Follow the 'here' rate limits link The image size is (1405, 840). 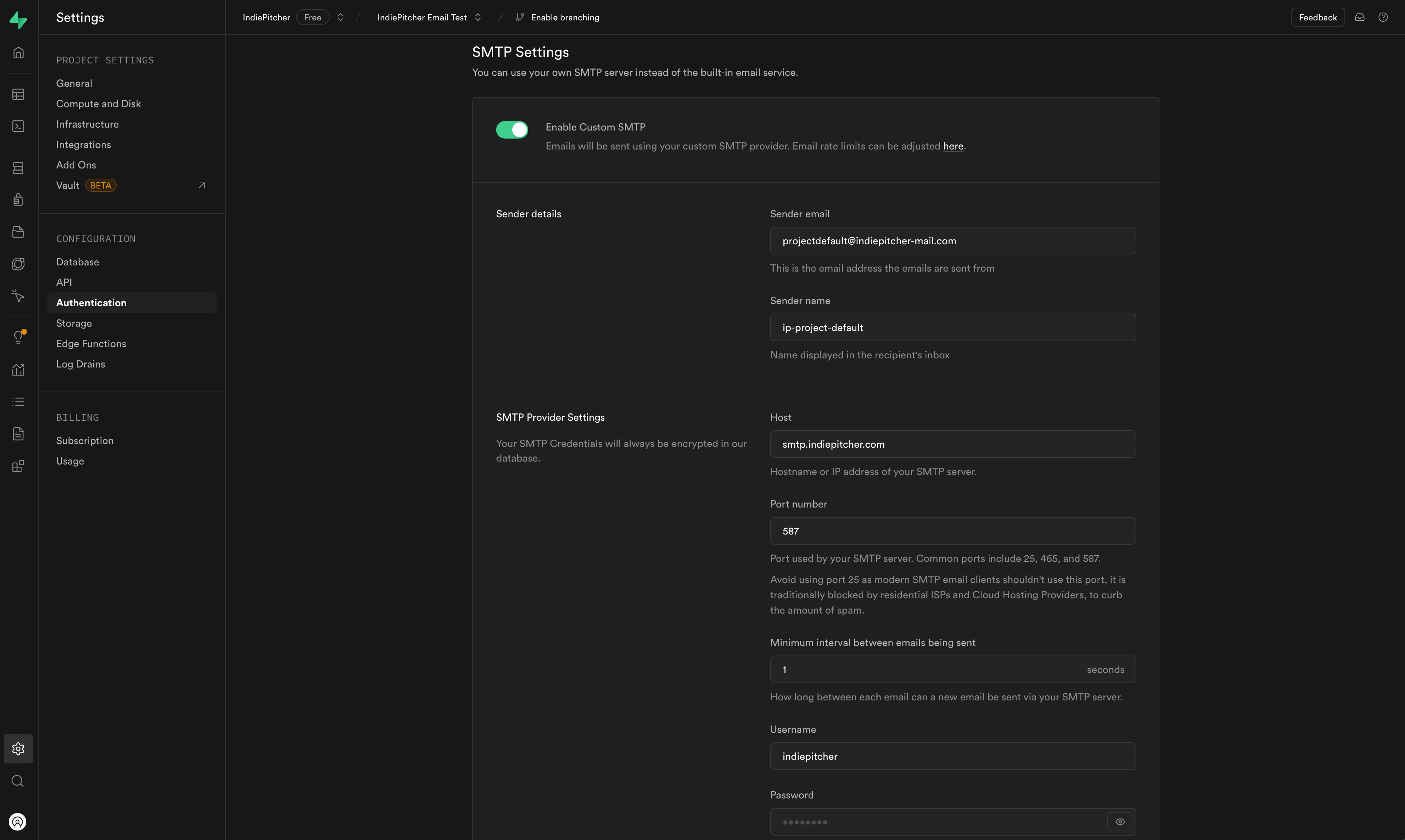pos(953,146)
